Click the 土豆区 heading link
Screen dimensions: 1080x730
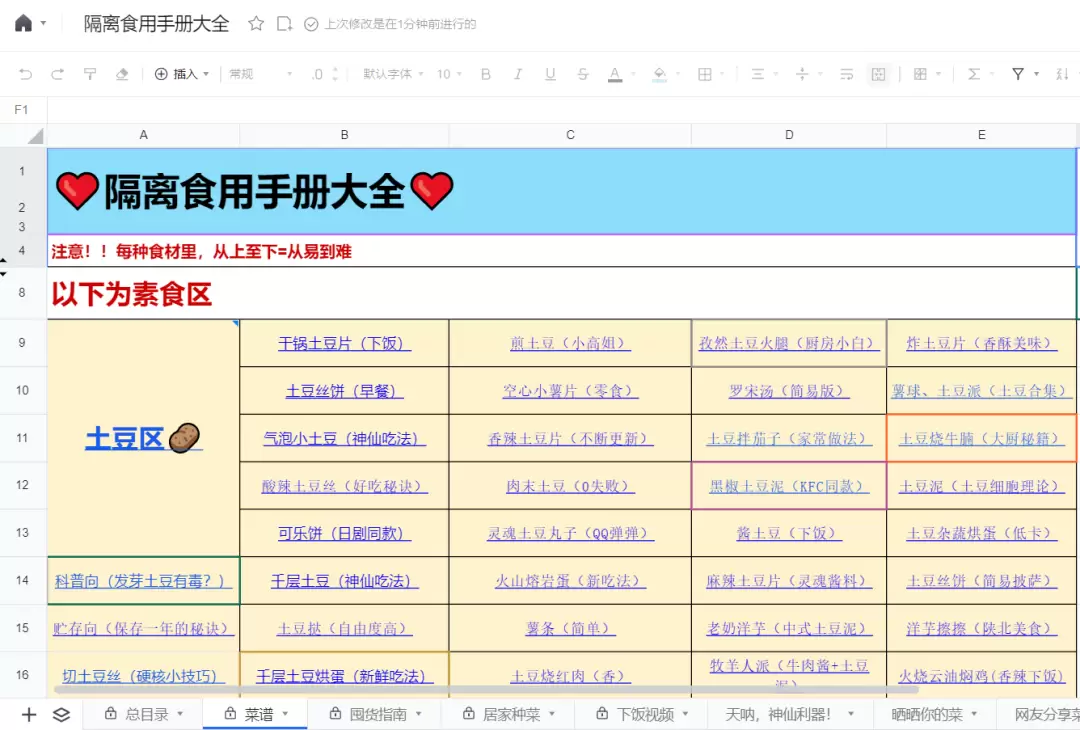(143, 438)
